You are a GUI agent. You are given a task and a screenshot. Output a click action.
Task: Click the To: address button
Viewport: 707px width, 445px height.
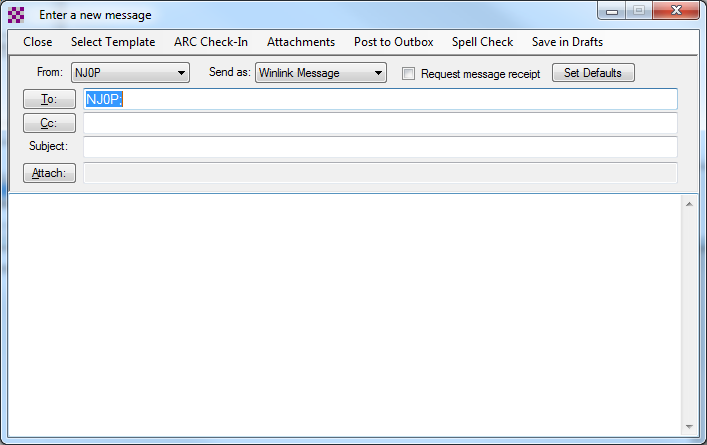pos(49,99)
